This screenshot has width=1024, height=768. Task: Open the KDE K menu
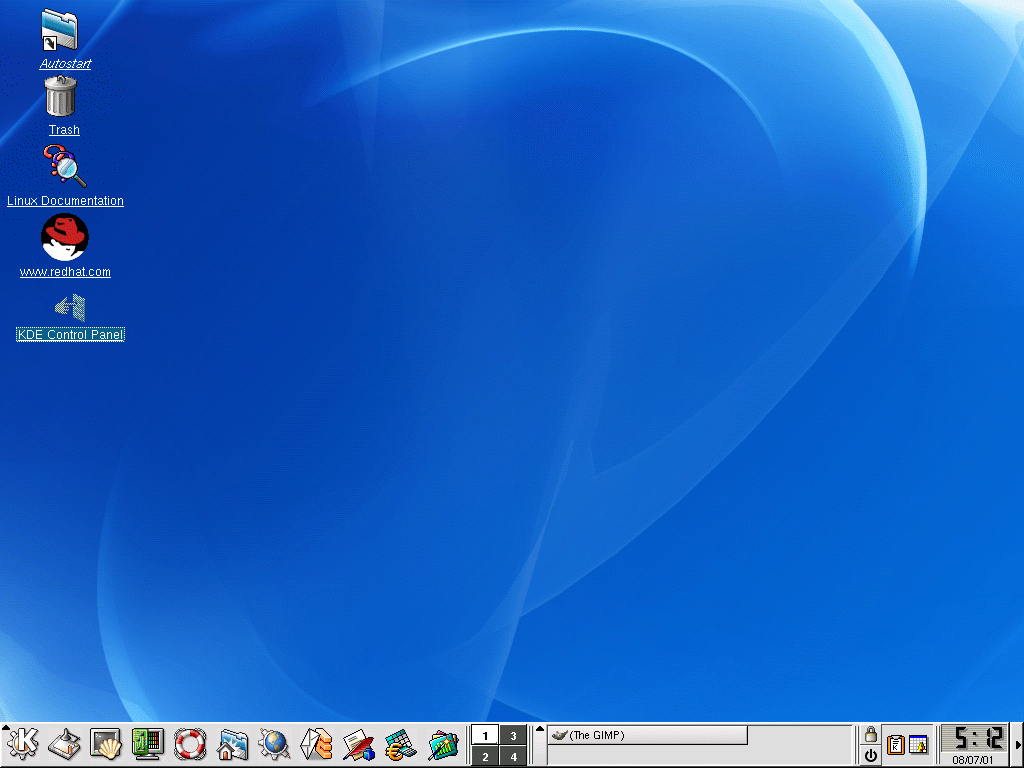(x=23, y=743)
